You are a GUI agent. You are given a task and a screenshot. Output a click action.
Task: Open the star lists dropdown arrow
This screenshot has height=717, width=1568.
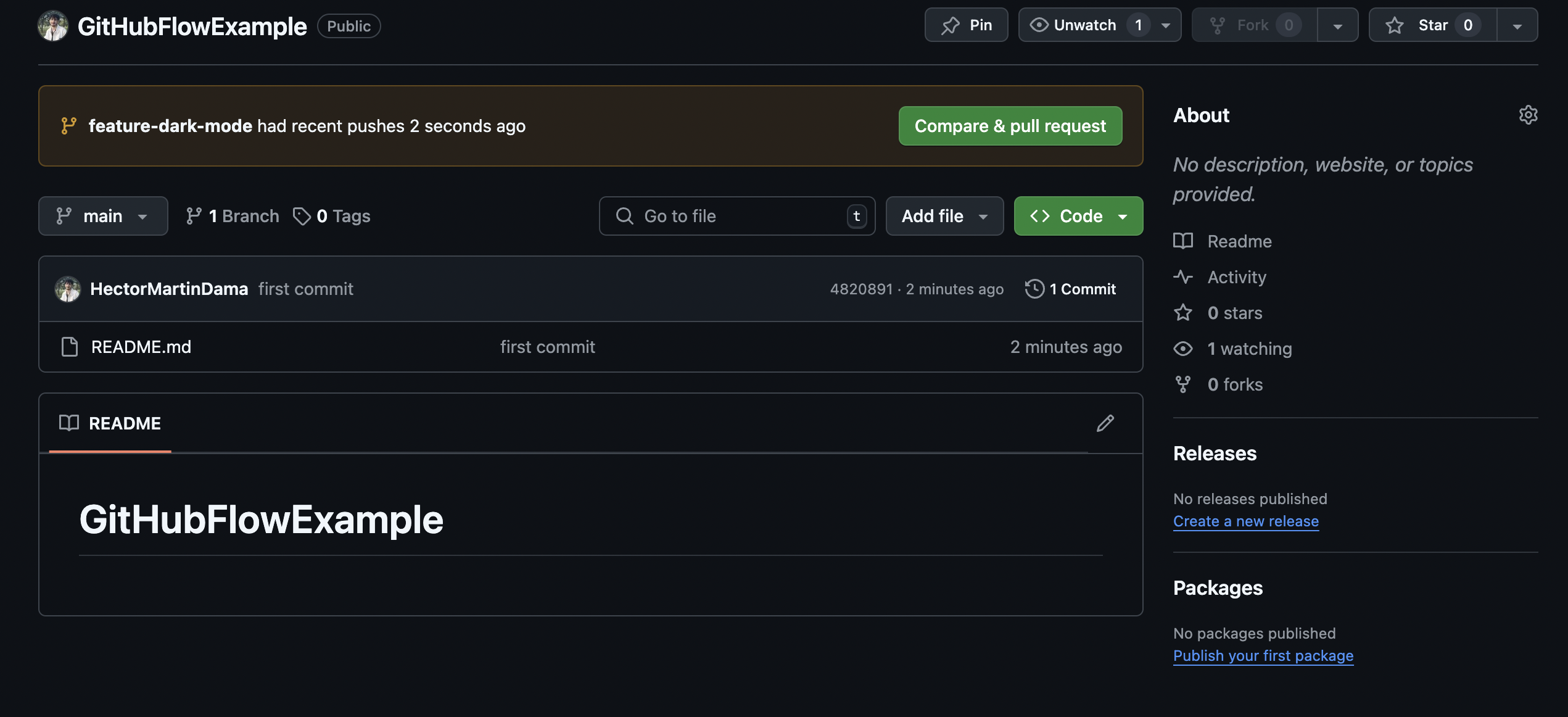pos(1517,25)
